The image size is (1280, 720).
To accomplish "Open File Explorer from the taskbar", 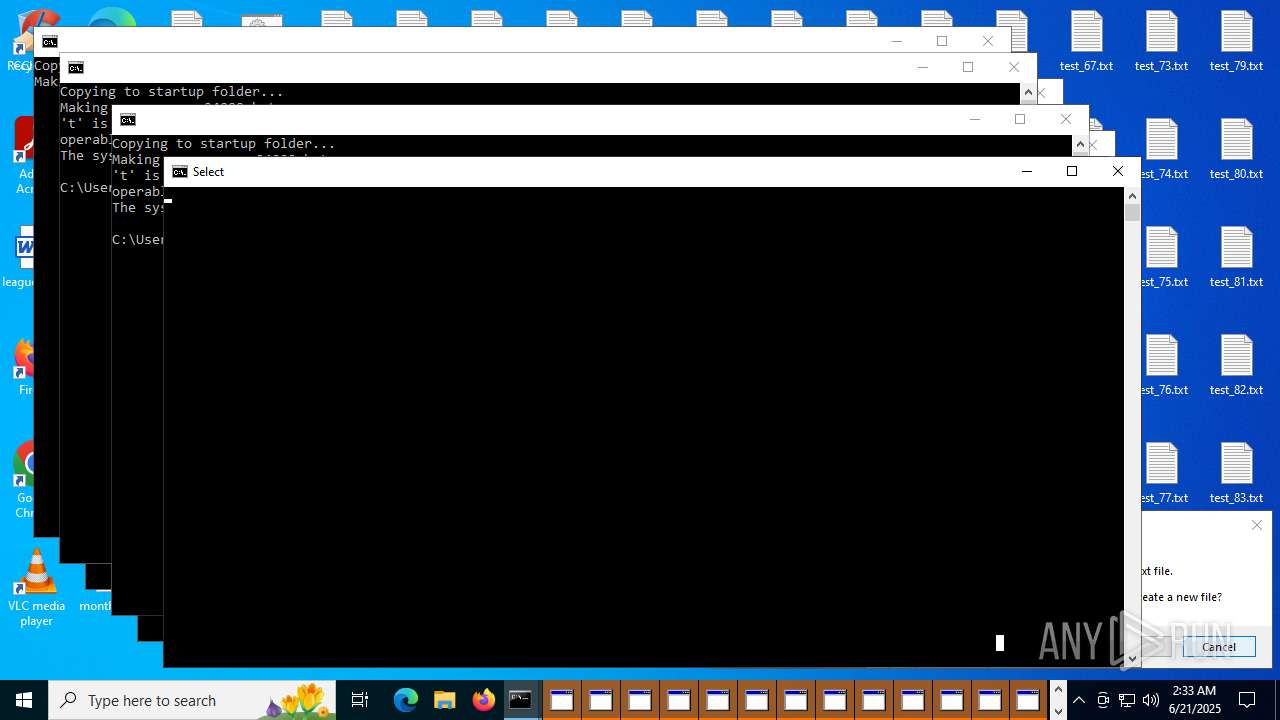I will tap(444, 700).
